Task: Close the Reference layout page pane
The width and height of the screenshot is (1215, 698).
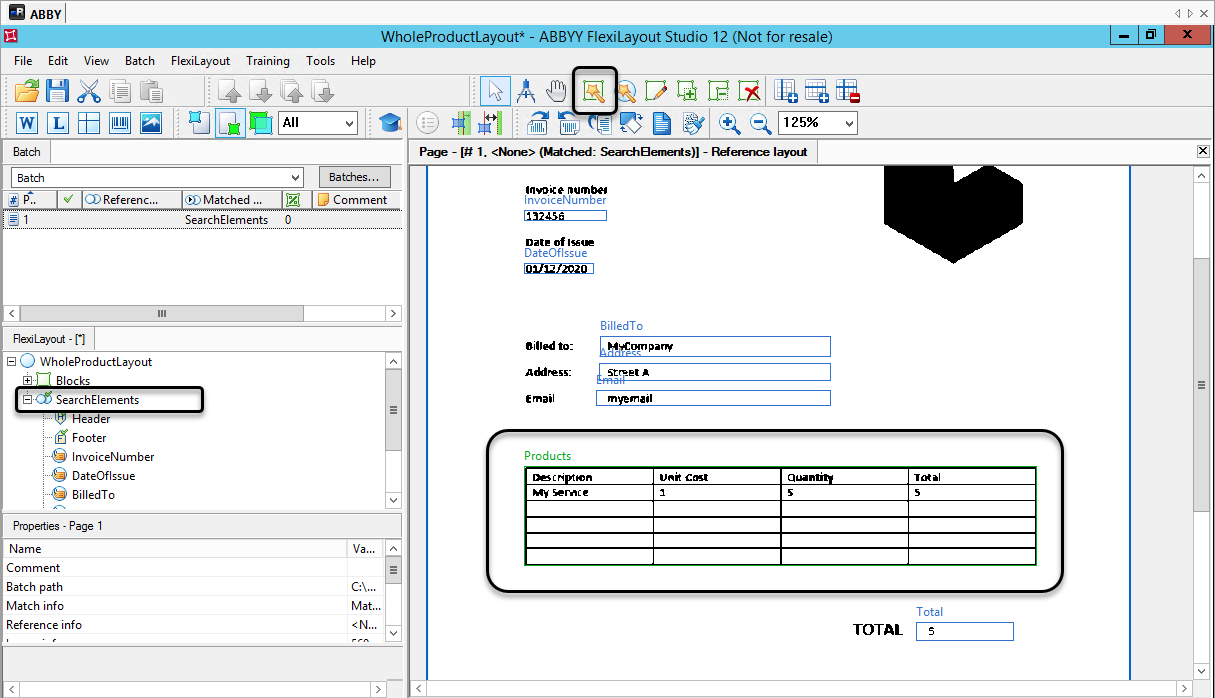Action: pos(1203,151)
